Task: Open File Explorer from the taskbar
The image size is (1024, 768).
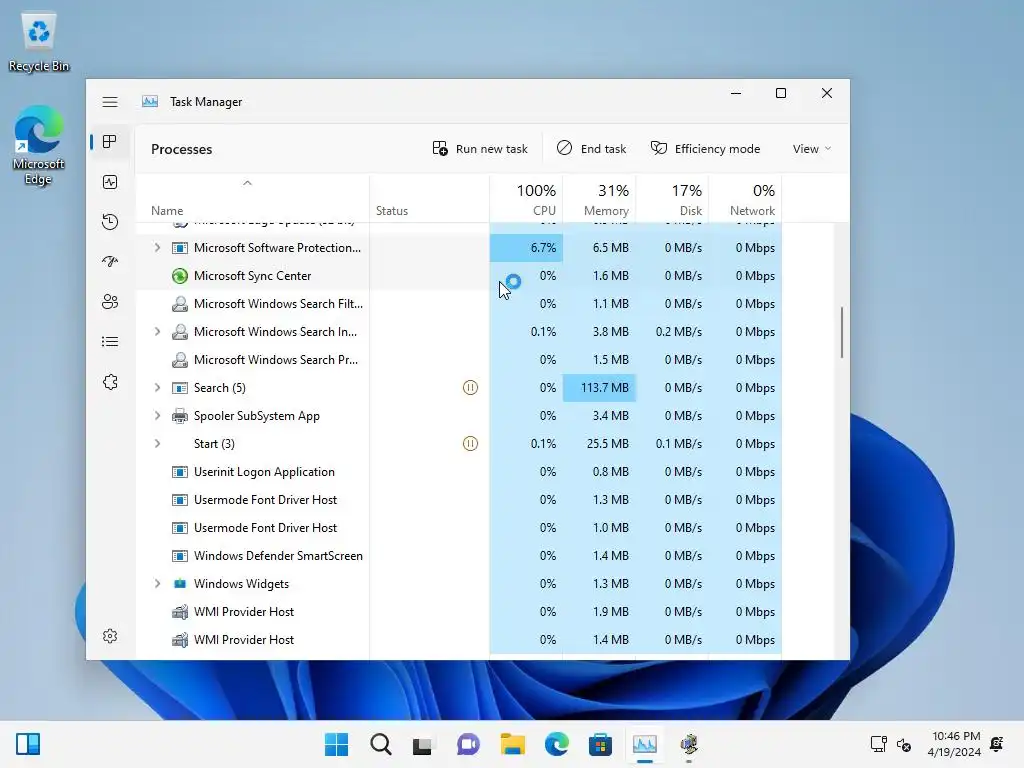Action: [513, 744]
